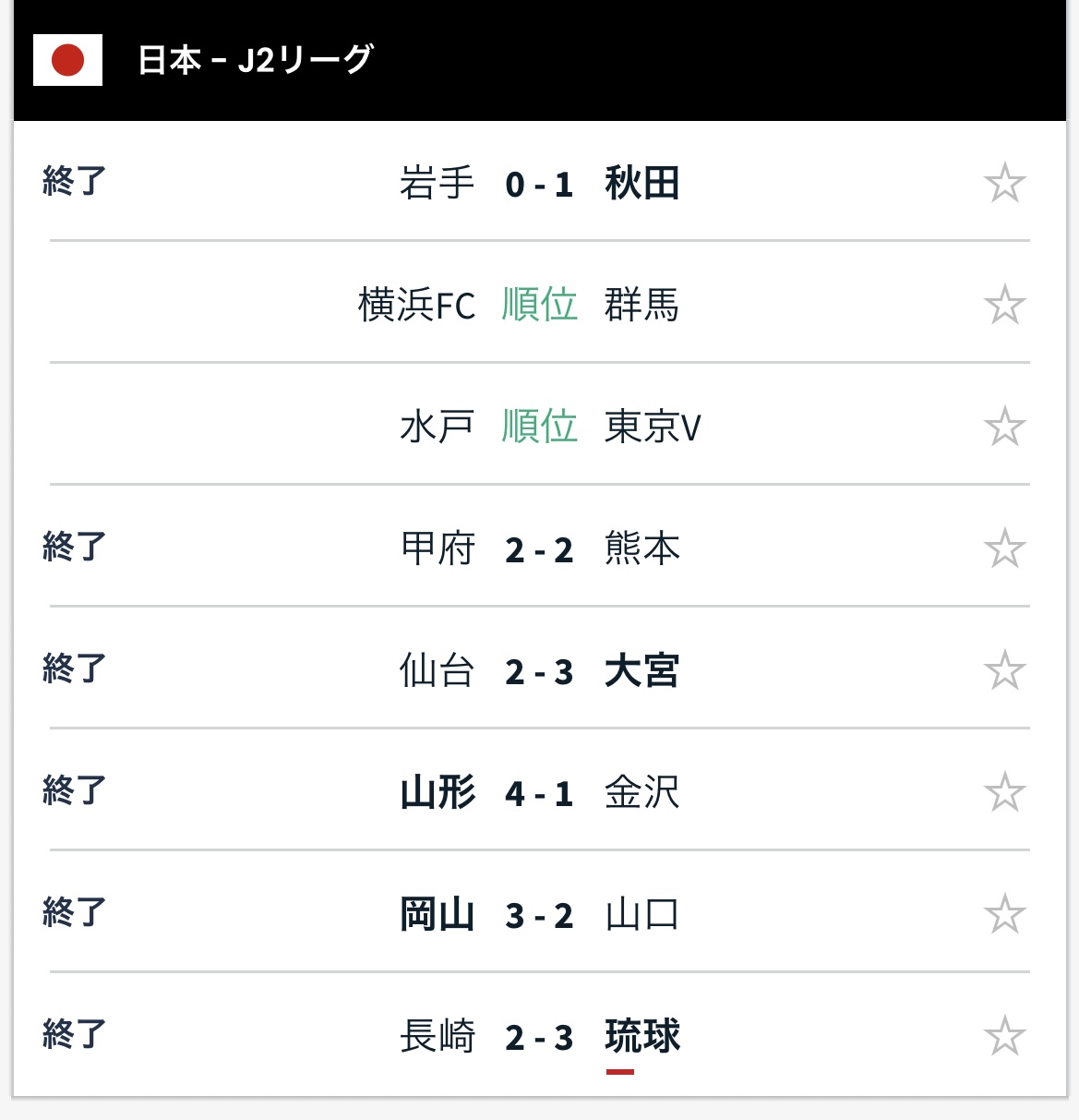Open the 日本 - J2リーグ league header

pyautogui.click(x=256, y=60)
